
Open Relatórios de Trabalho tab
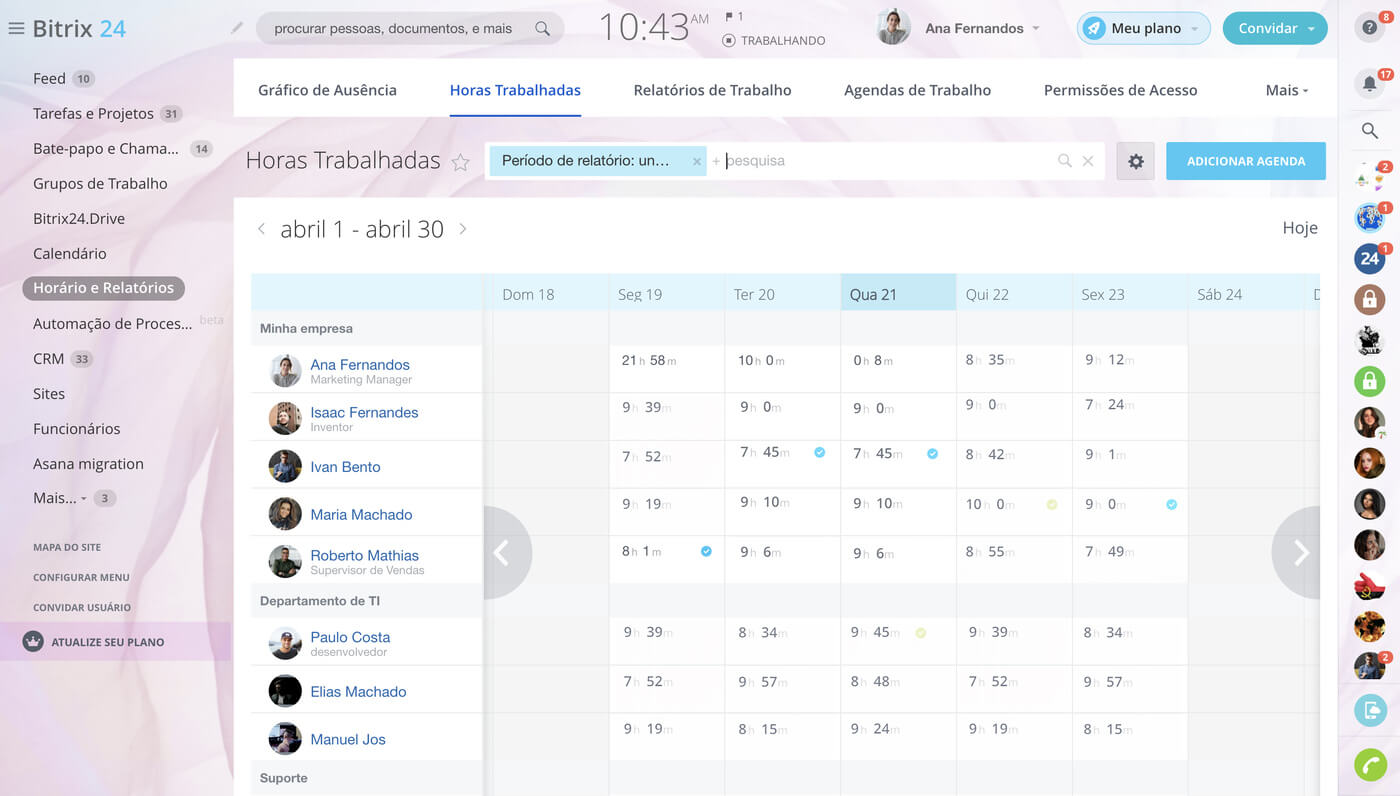[712, 90]
